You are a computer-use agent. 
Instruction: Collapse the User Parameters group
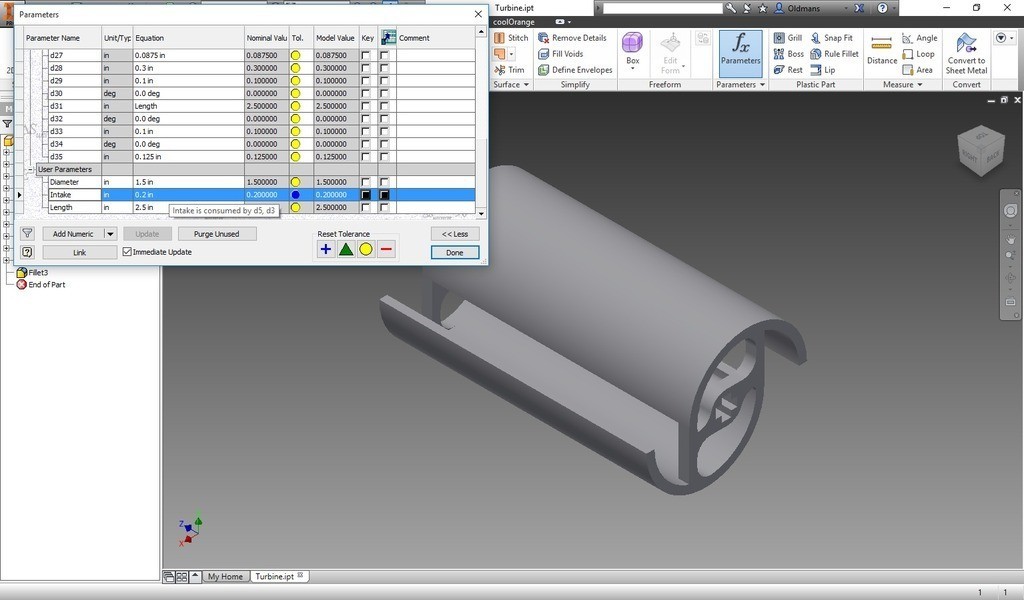point(31,170)
